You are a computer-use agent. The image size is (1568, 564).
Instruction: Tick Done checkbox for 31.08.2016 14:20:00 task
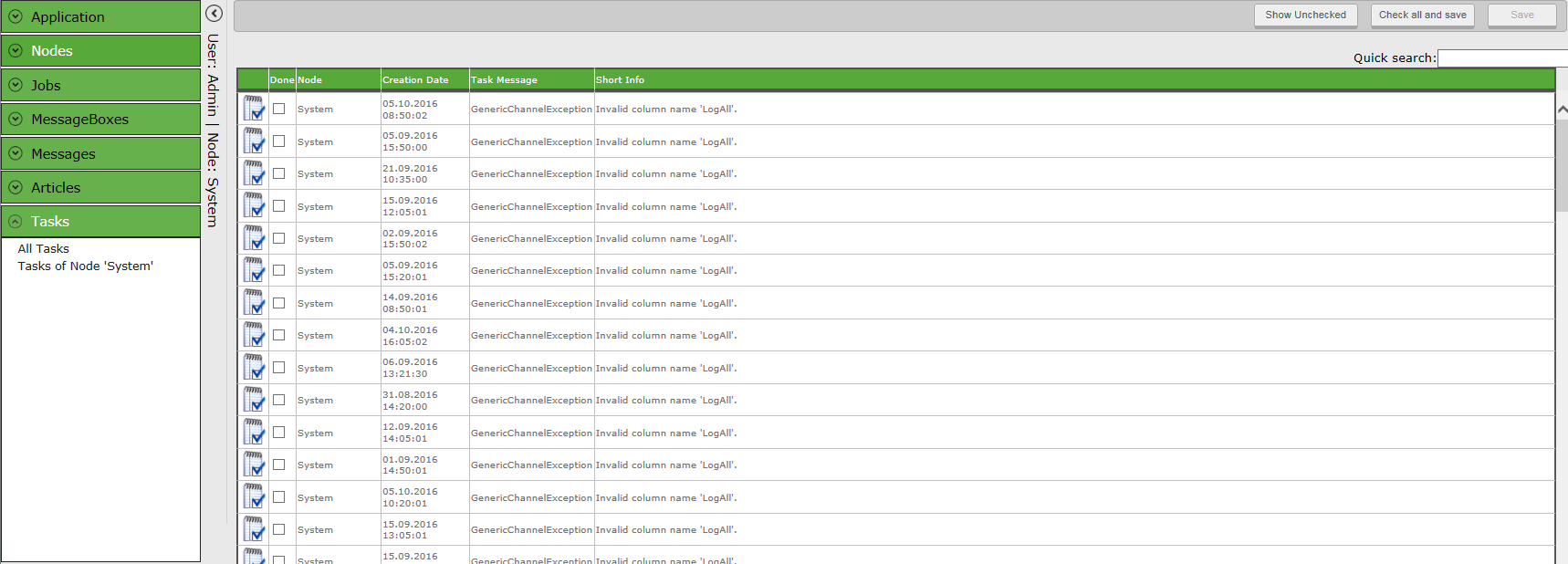[x=279, y=400]
